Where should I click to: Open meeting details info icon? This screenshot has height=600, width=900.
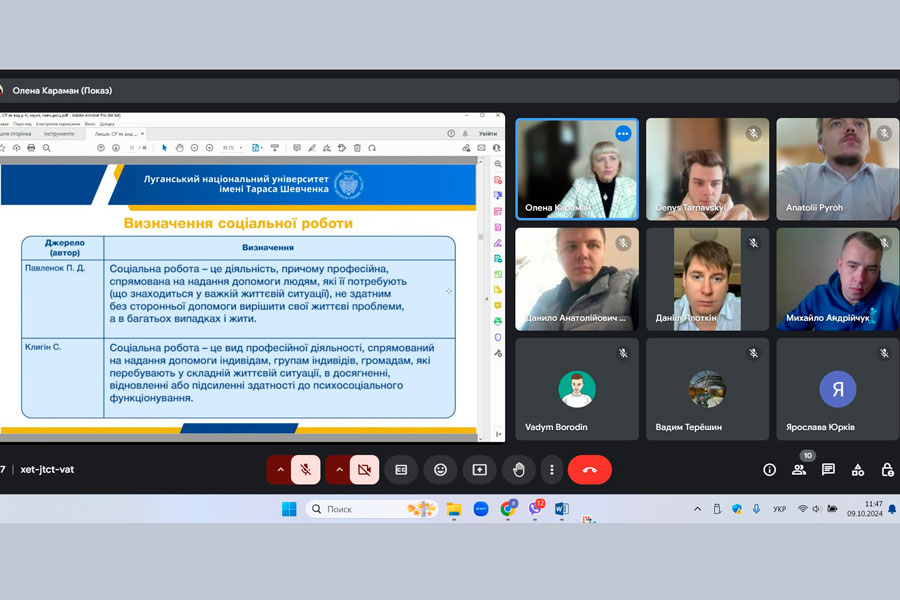(x=769, y=470)
